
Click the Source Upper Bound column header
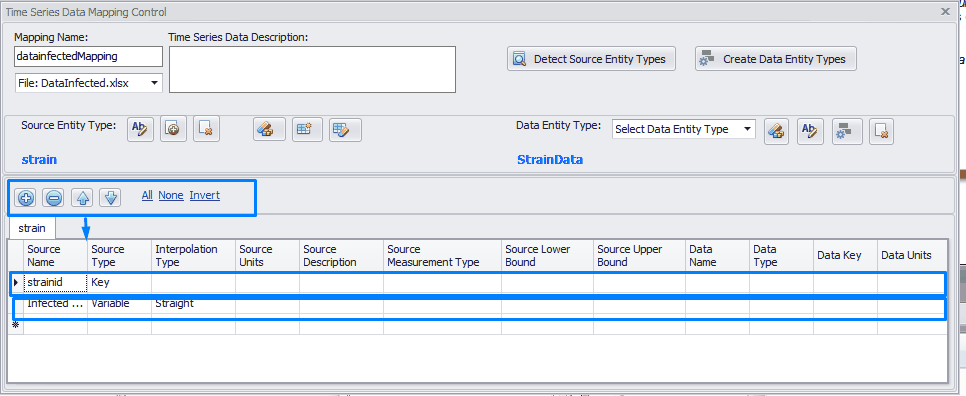639,256
